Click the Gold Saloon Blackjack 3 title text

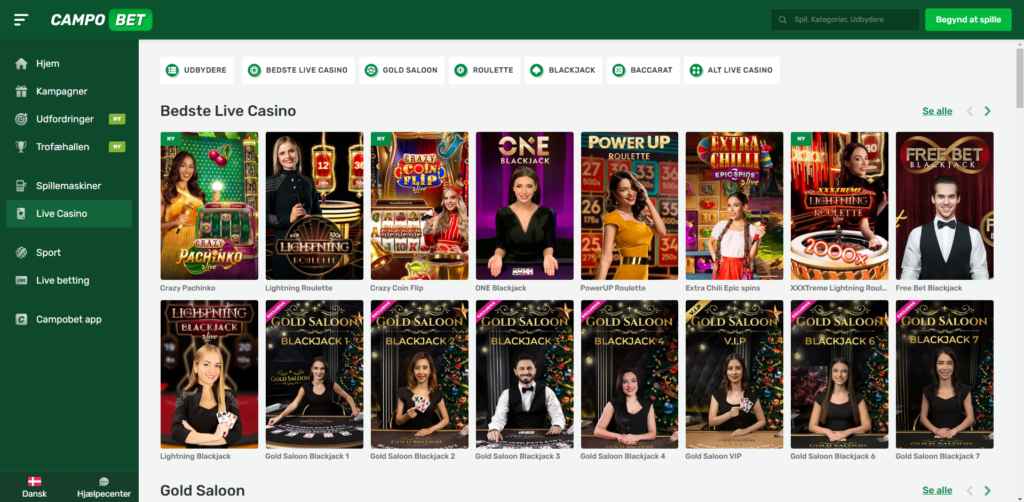[518, 456]
